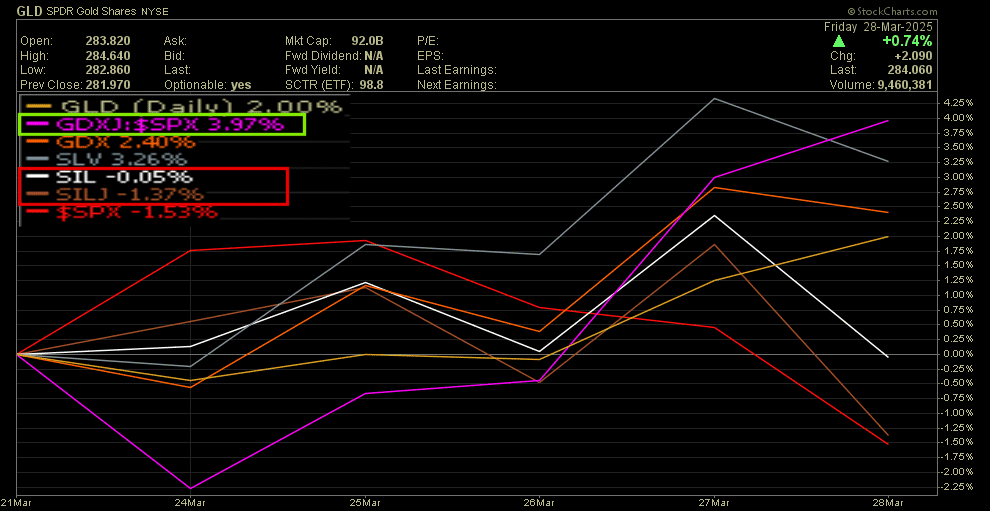Click the Ask label
This screenshot has width=990, height=511.
[x=177, y=41]
